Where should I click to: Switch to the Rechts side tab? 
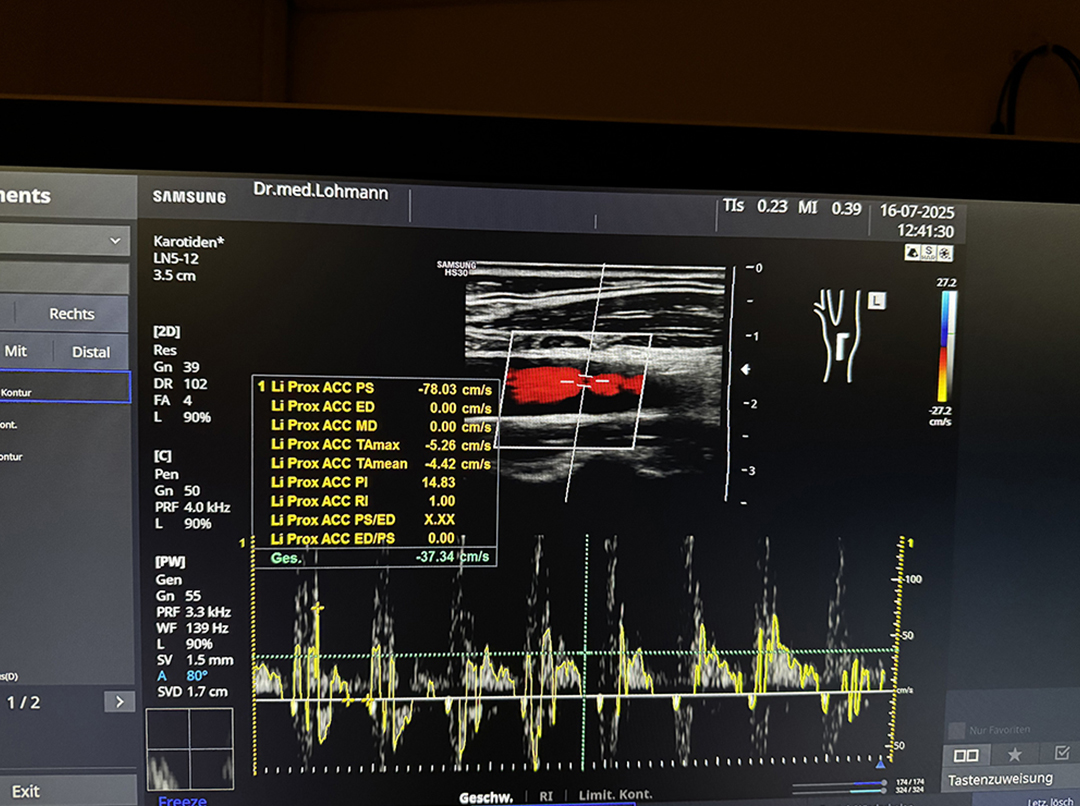click(72, 314)
